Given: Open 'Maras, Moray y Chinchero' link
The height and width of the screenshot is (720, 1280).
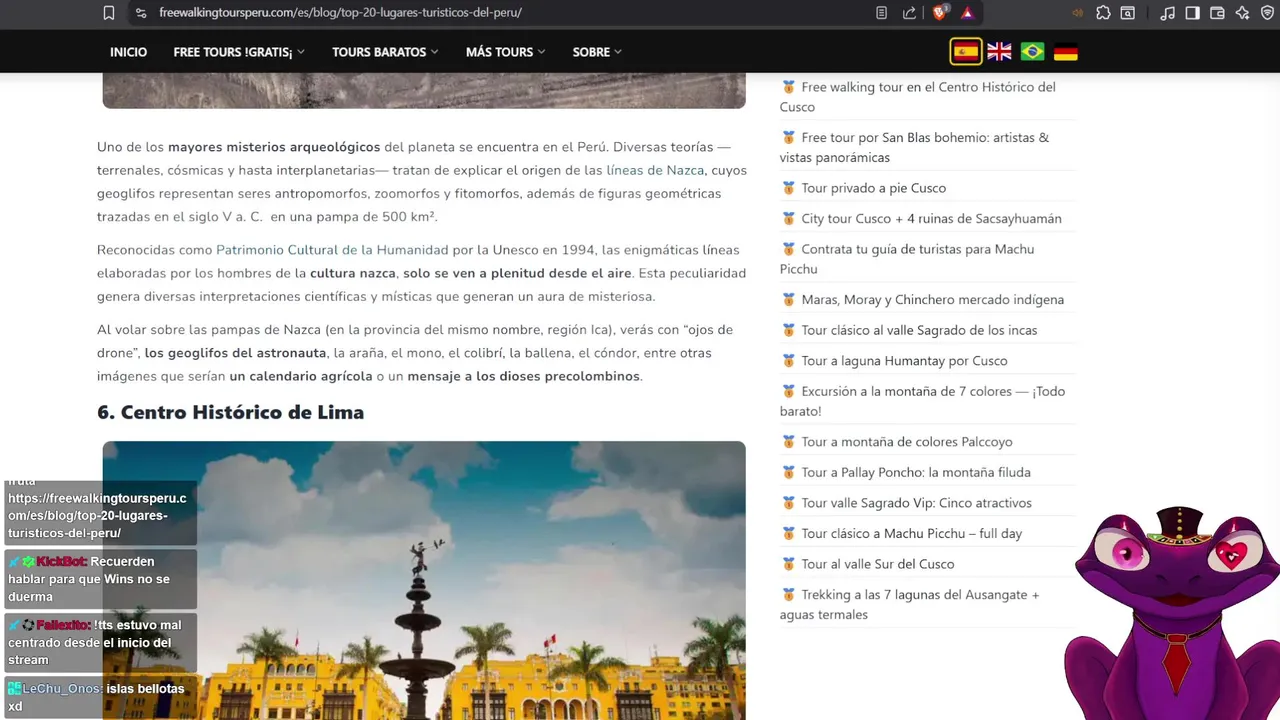Looking at the screenshot, I should tap(932, 300).
